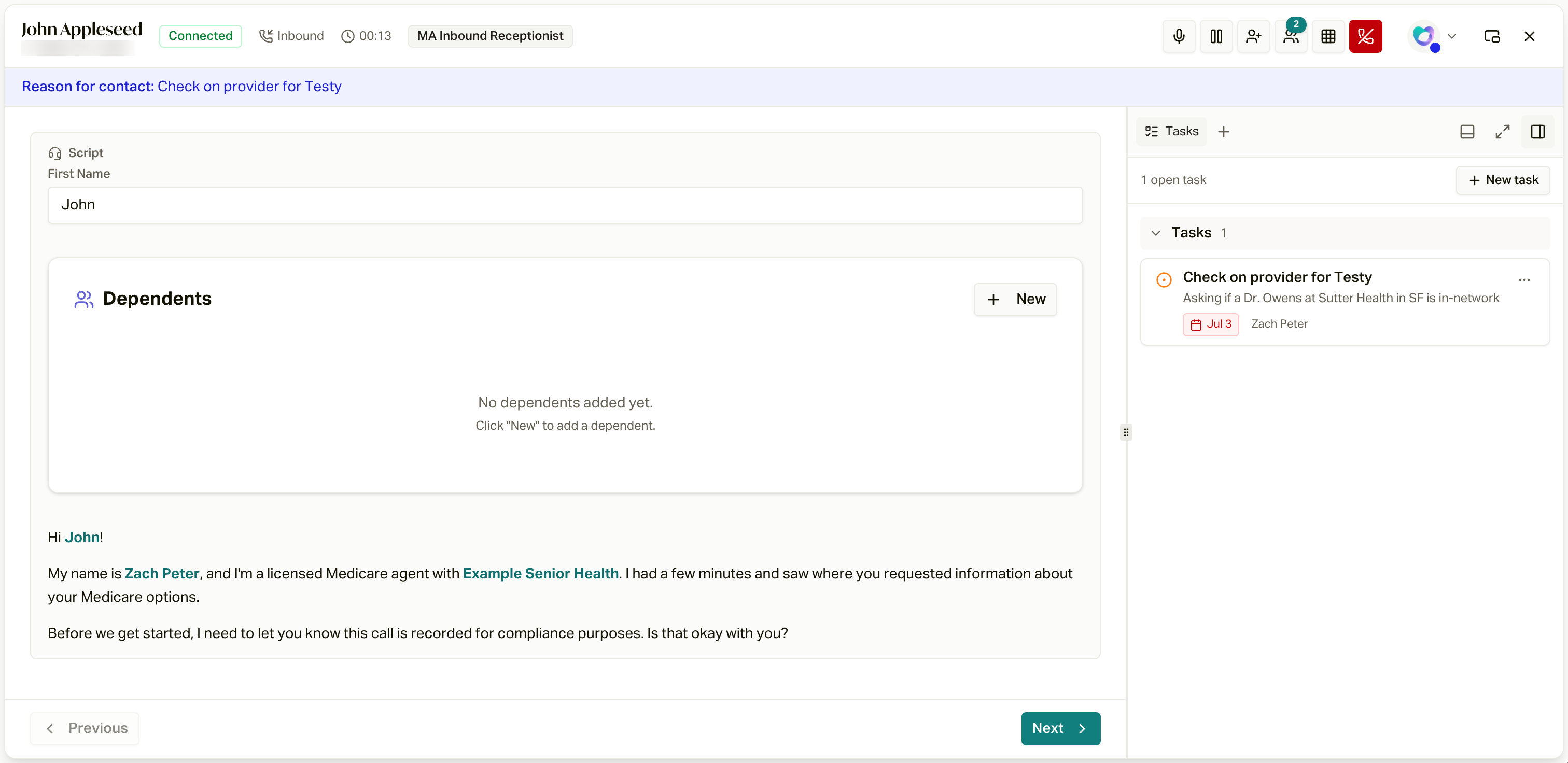The width and height of the screenshot is (1568, 763).
Task: Open more options for provider task
Action: (x=1524, y=280)
